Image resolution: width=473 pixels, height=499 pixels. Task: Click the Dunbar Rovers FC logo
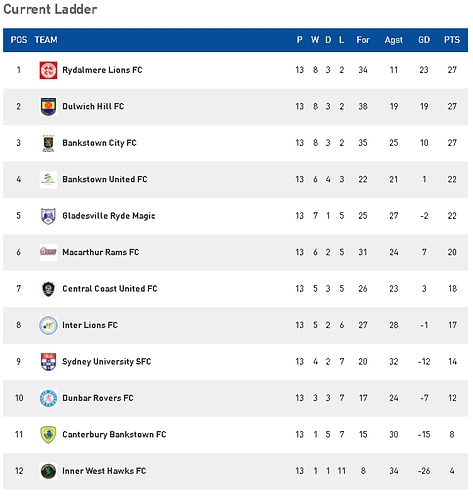48,398
